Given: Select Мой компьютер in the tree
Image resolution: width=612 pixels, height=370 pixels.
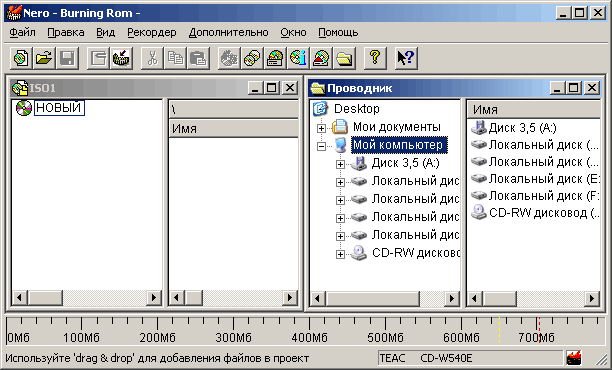Looking at the screenshot, I should [x=399, y=145].
